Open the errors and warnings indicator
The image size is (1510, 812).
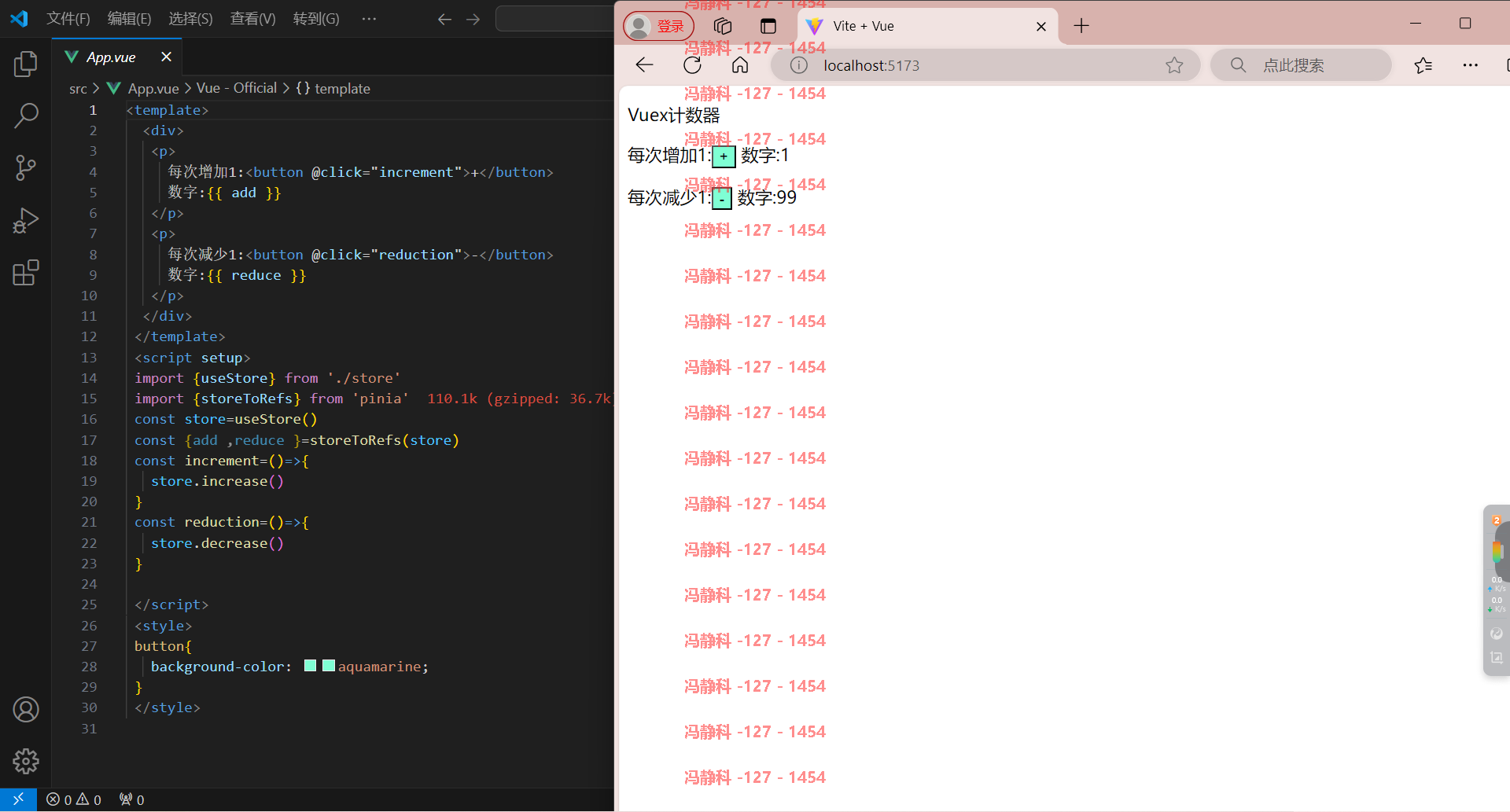point(74,799)
